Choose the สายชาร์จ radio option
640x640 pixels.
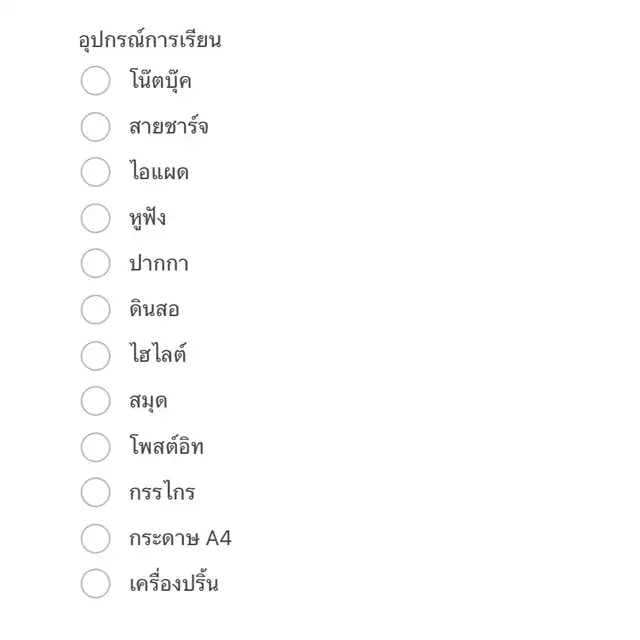point(96,127)
